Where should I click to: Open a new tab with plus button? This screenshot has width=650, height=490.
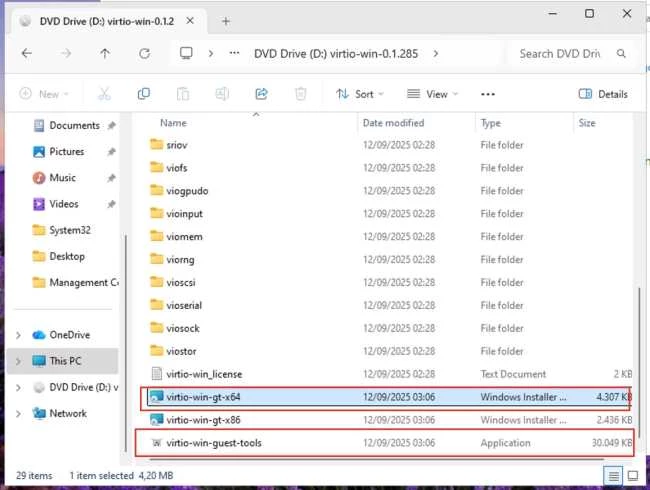coord(226,21)
